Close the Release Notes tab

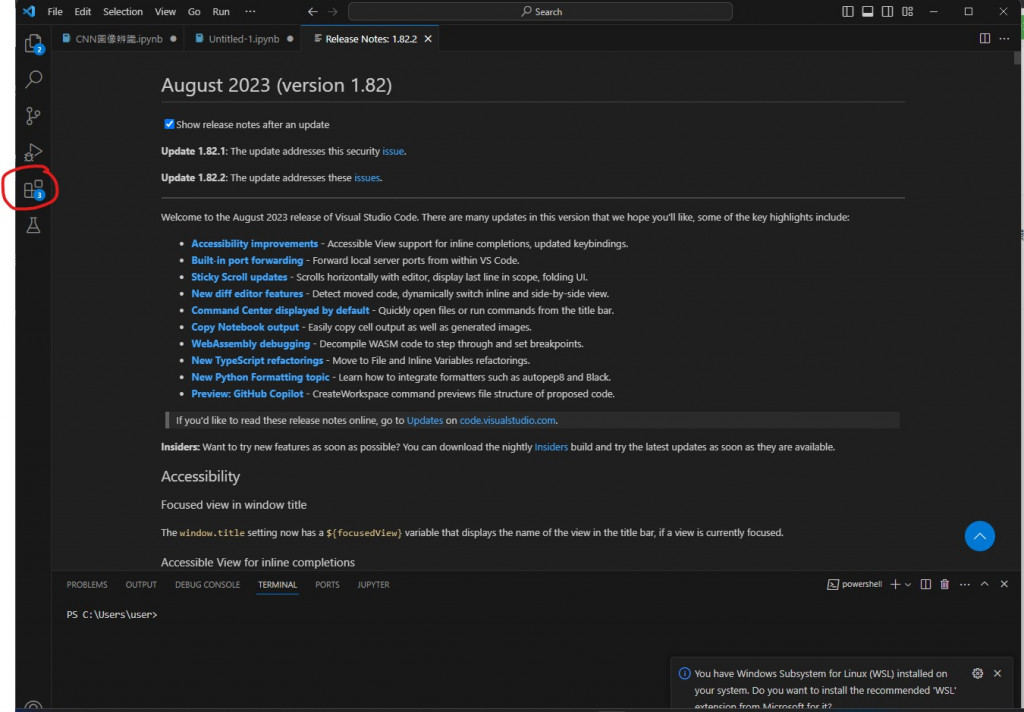point(428,39)
